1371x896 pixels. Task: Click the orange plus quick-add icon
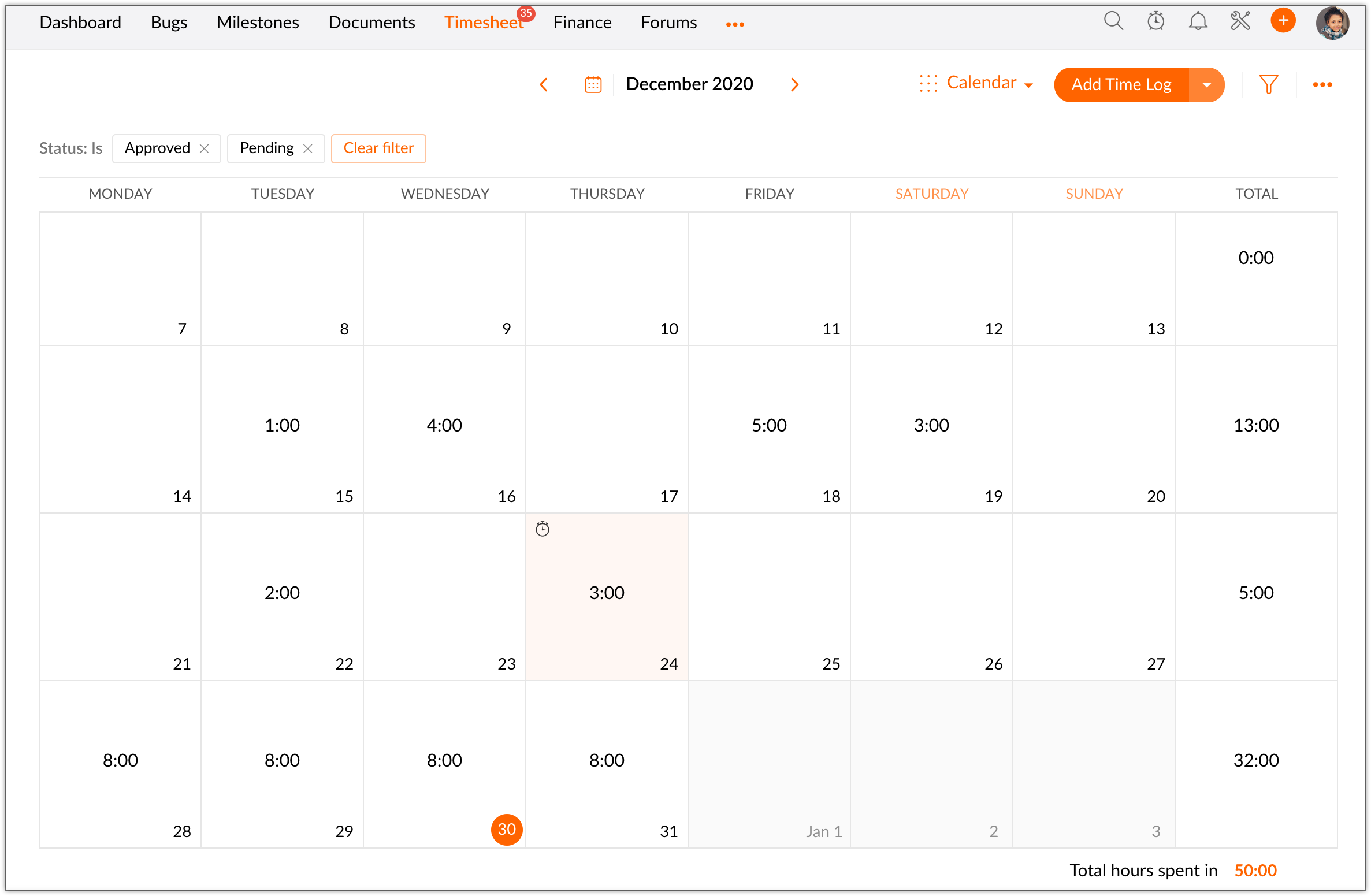tap(1283, 21)
